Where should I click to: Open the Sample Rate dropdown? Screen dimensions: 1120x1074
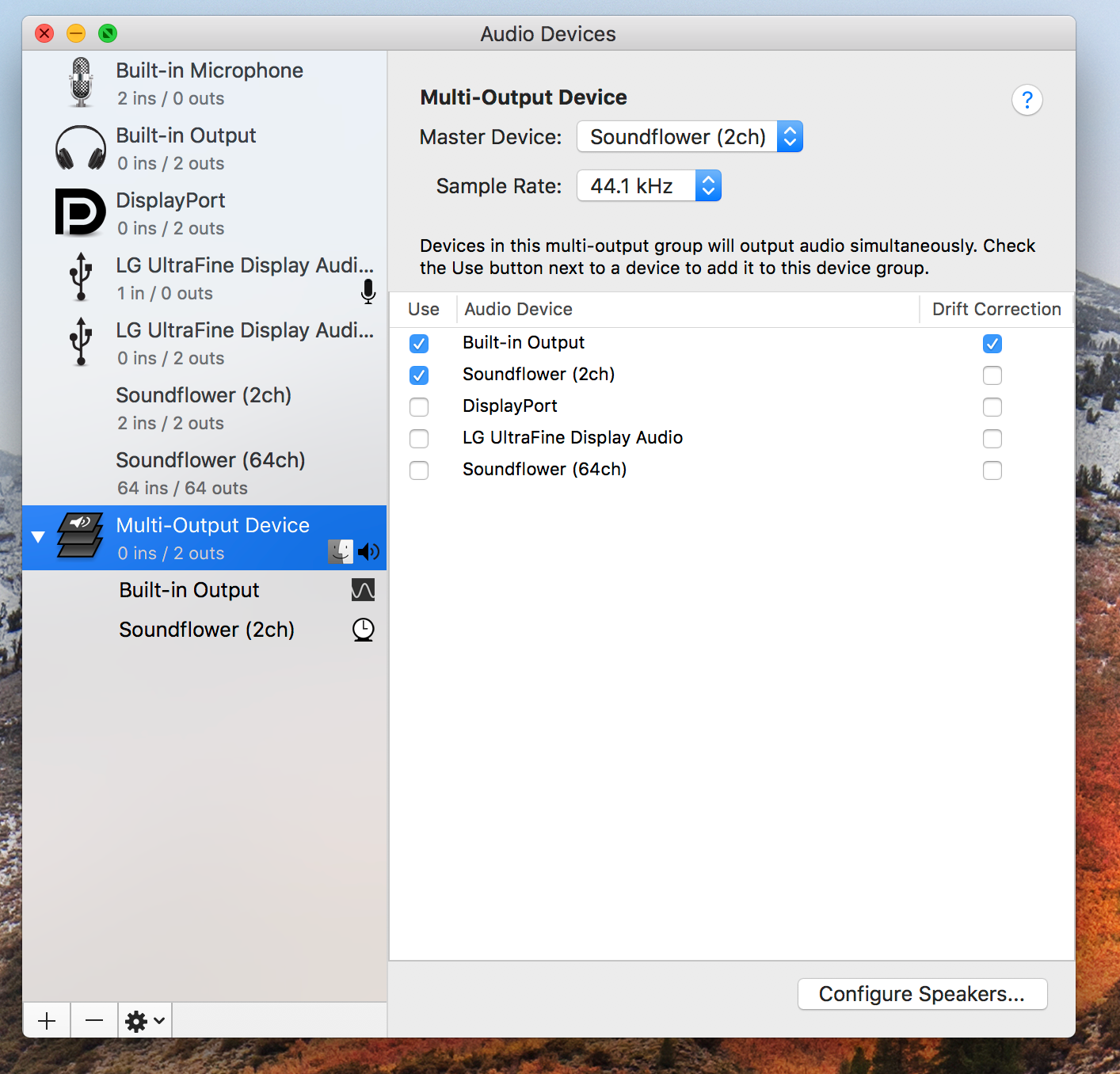(650, 186)
